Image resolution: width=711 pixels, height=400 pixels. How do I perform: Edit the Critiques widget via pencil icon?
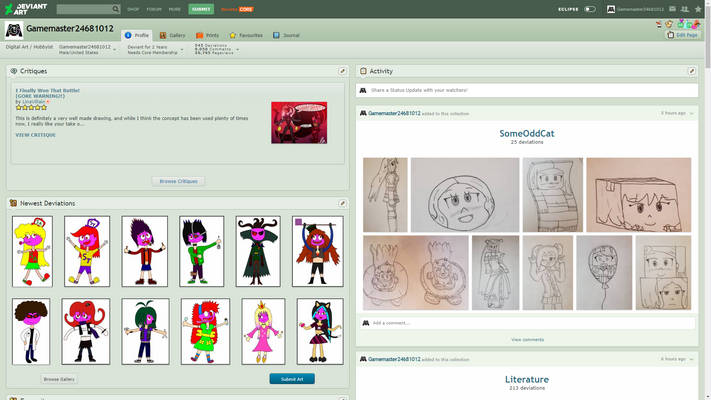click(x=342, y=71)
